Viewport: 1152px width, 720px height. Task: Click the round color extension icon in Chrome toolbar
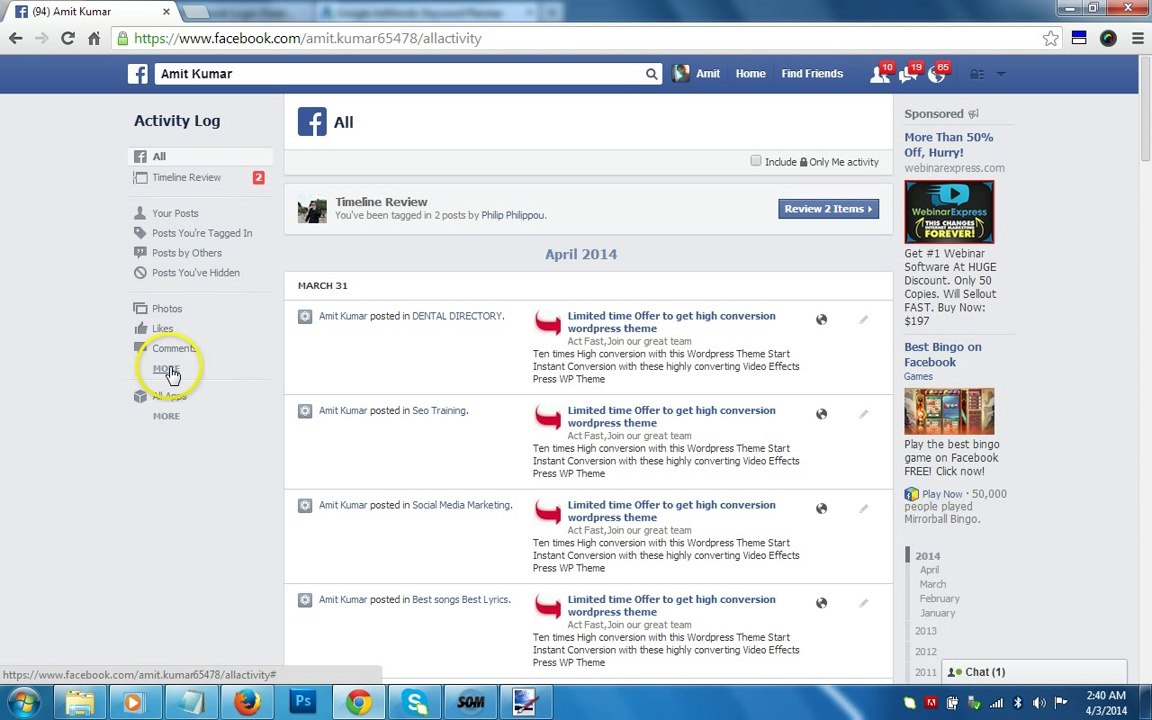[x=1108, y=38]
